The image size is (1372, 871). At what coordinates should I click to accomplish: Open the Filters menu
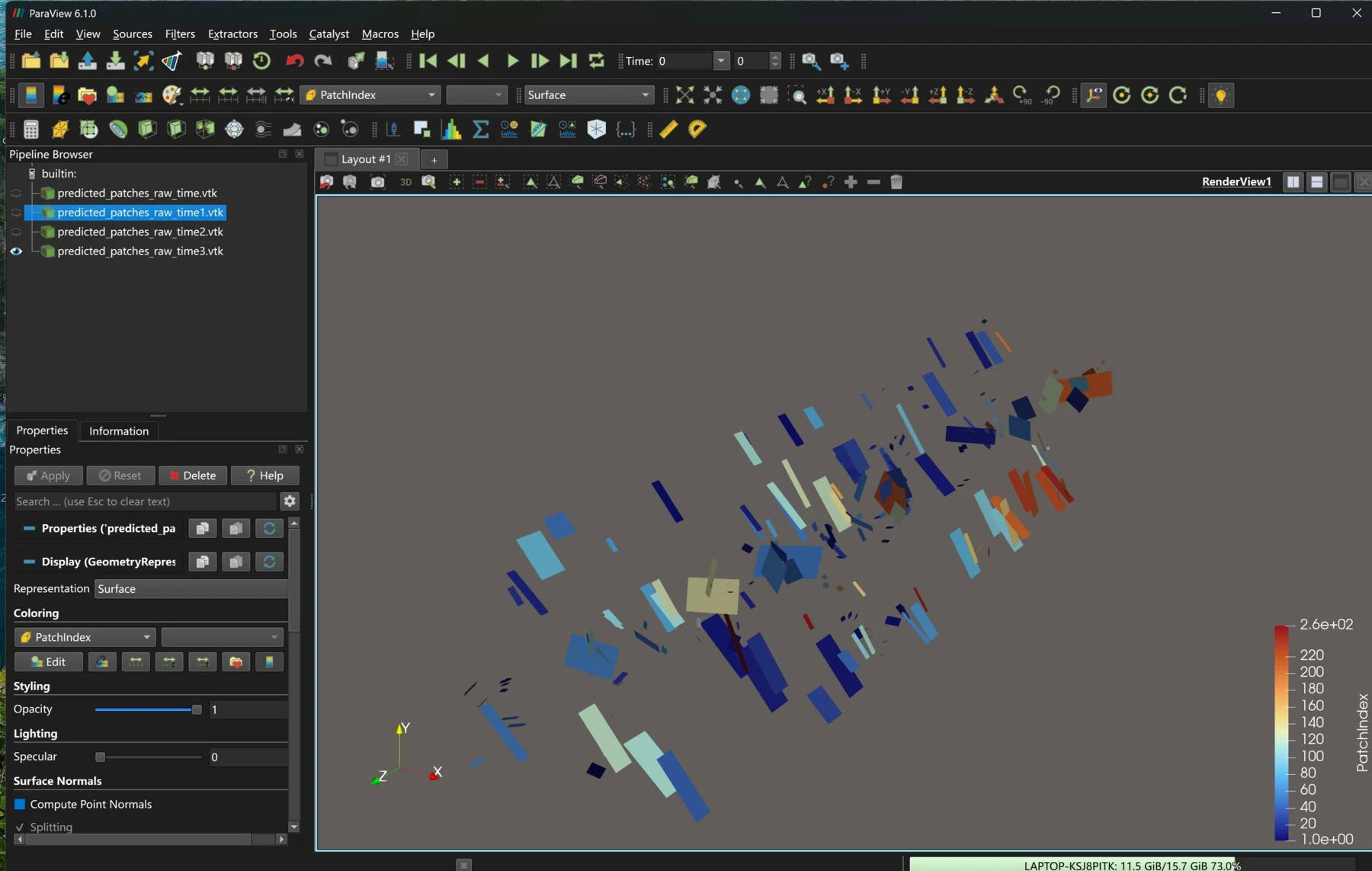click(x=180, y=34)
